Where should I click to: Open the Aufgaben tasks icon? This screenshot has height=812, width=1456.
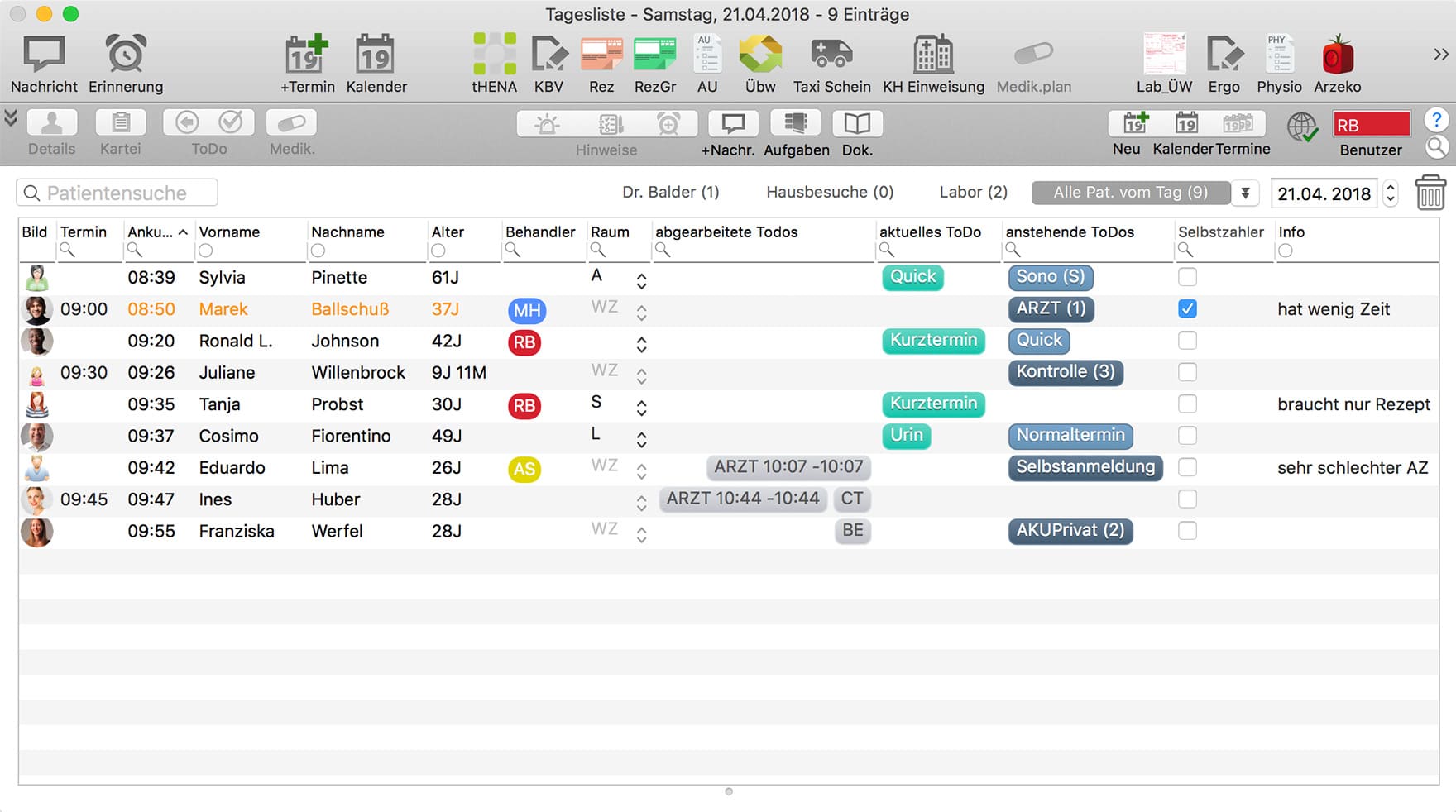tap(796, 124)
